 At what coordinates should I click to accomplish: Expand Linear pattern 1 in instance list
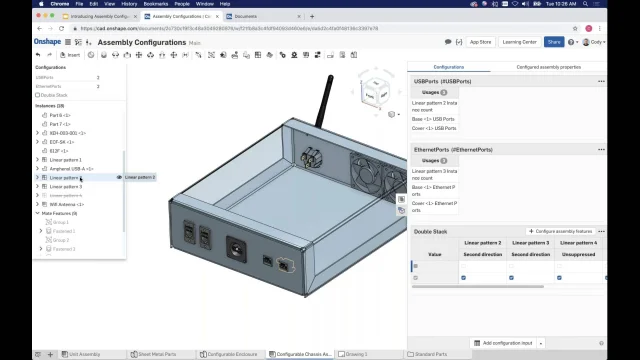pos(38,160)
